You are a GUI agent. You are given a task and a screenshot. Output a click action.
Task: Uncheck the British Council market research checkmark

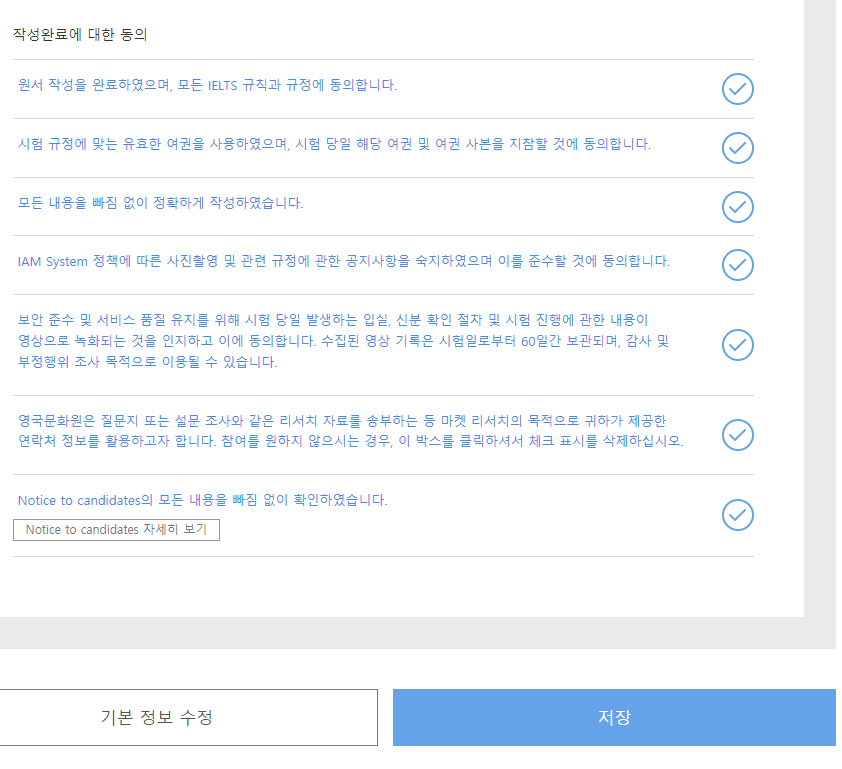point(737,435)
